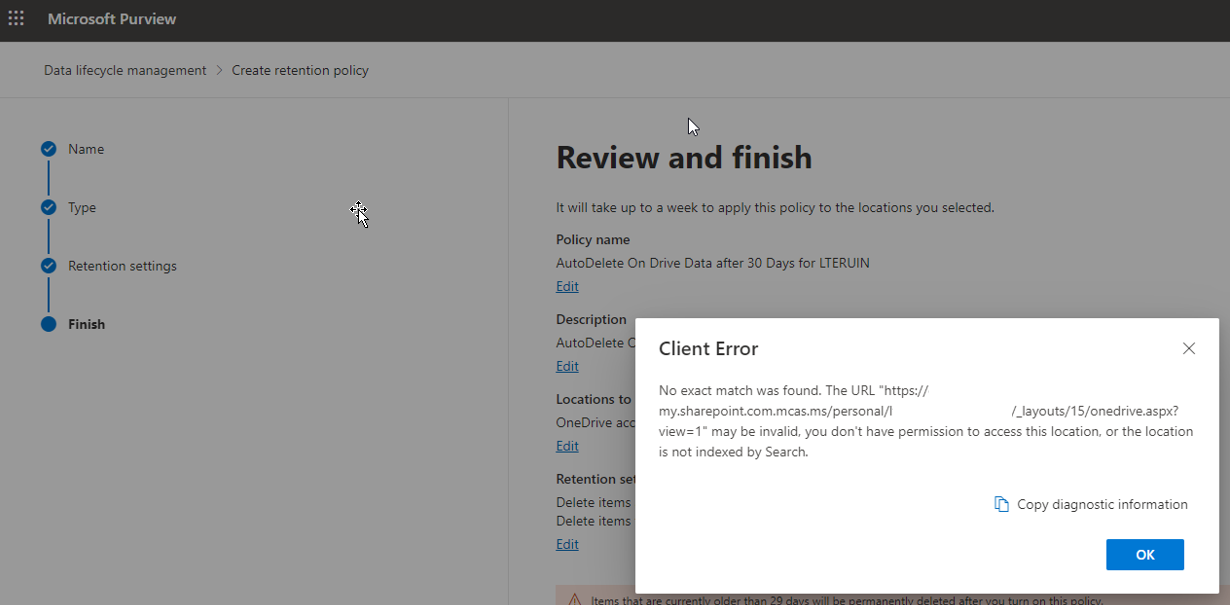Click the Microsoft Purview header title
Viewport: 1230px width, 605px height.
point(112,19)
